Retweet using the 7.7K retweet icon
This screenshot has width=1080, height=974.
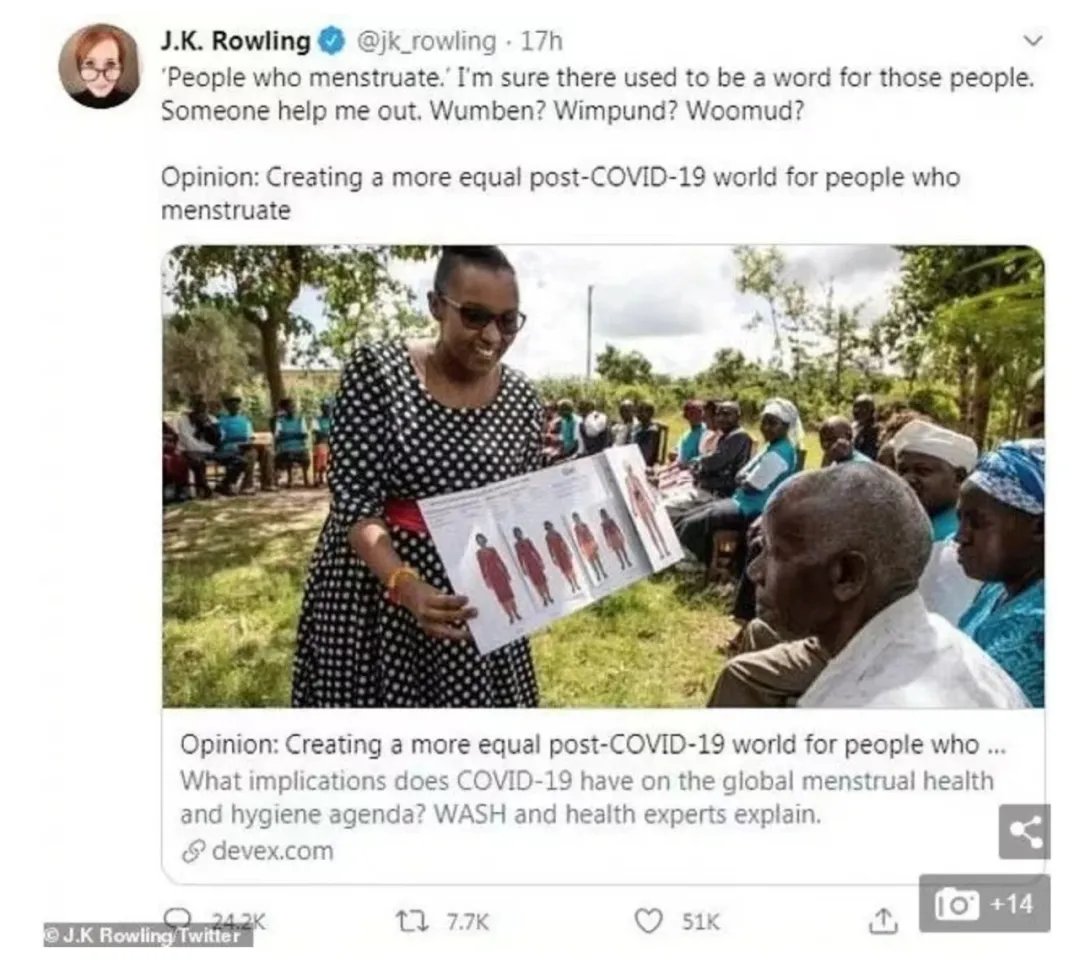pyautogui.click(x=412, y=921)
